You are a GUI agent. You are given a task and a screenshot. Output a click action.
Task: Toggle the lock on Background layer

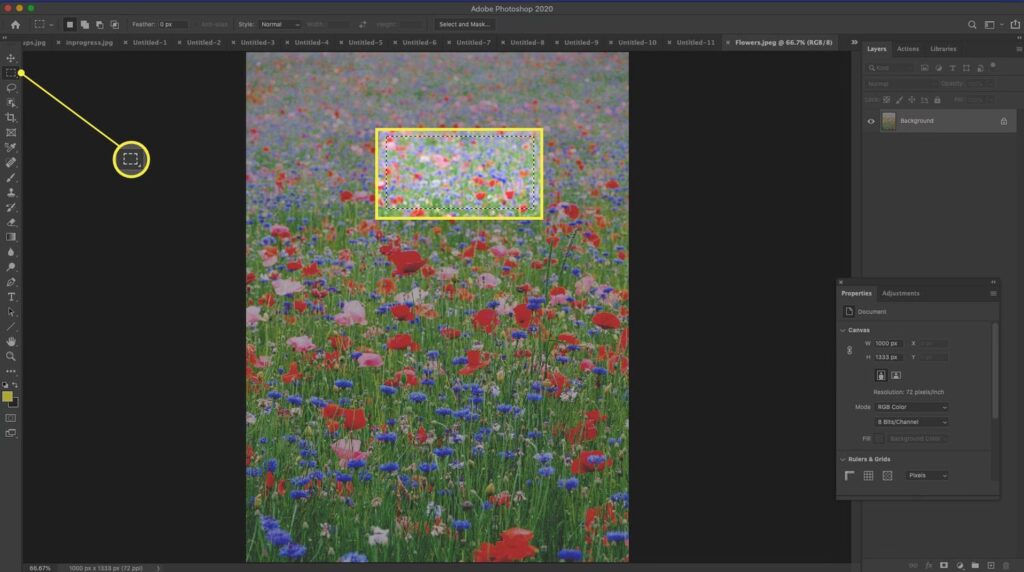pos(1003,121)
